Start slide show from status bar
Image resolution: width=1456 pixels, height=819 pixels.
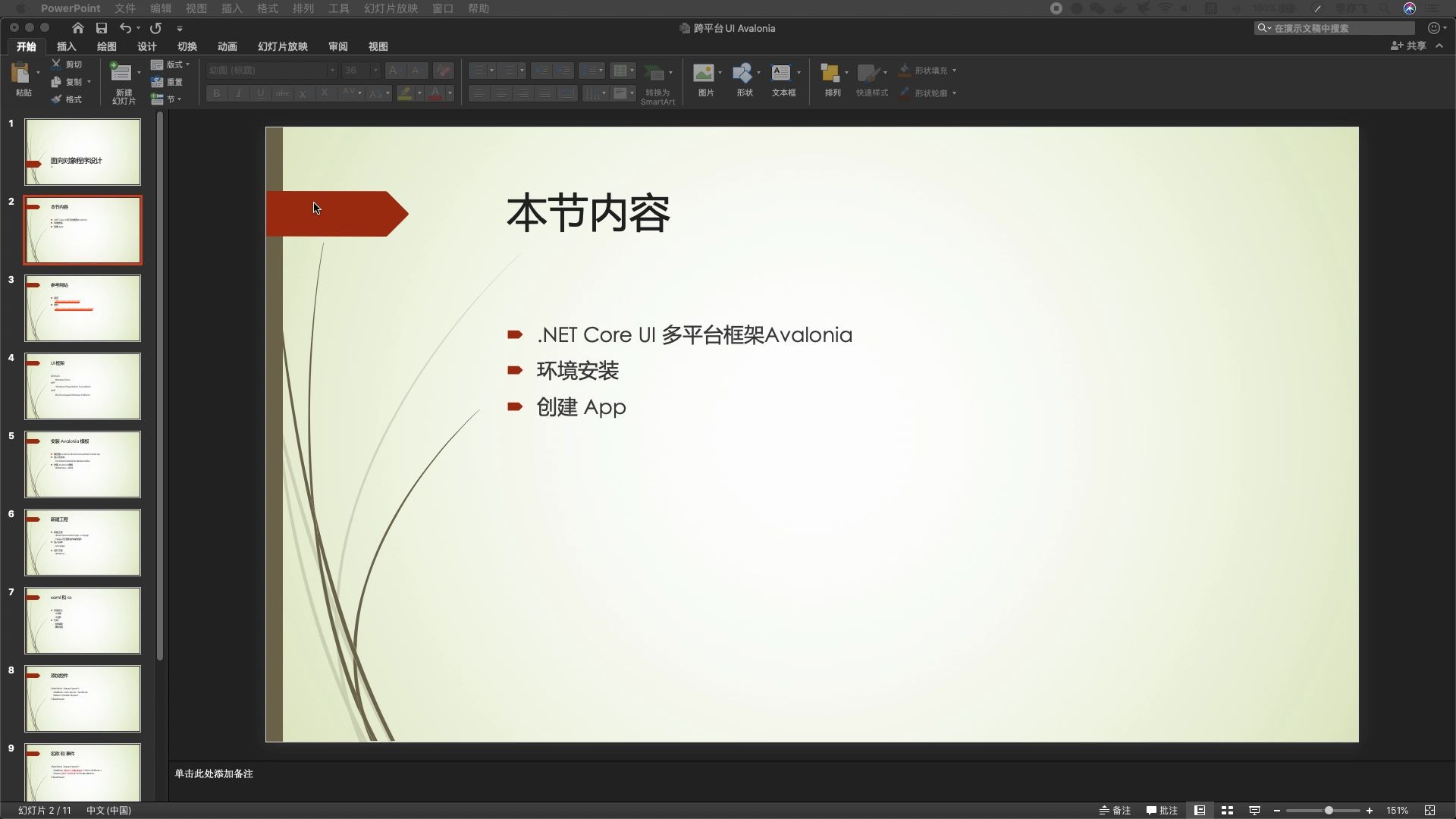tap(1254, 811)
